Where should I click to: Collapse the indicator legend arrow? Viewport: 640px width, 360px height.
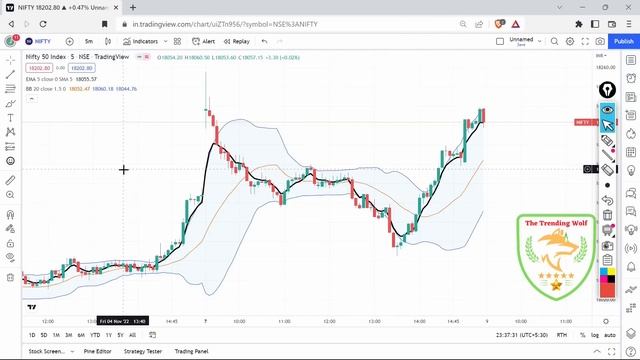point(31,99)
